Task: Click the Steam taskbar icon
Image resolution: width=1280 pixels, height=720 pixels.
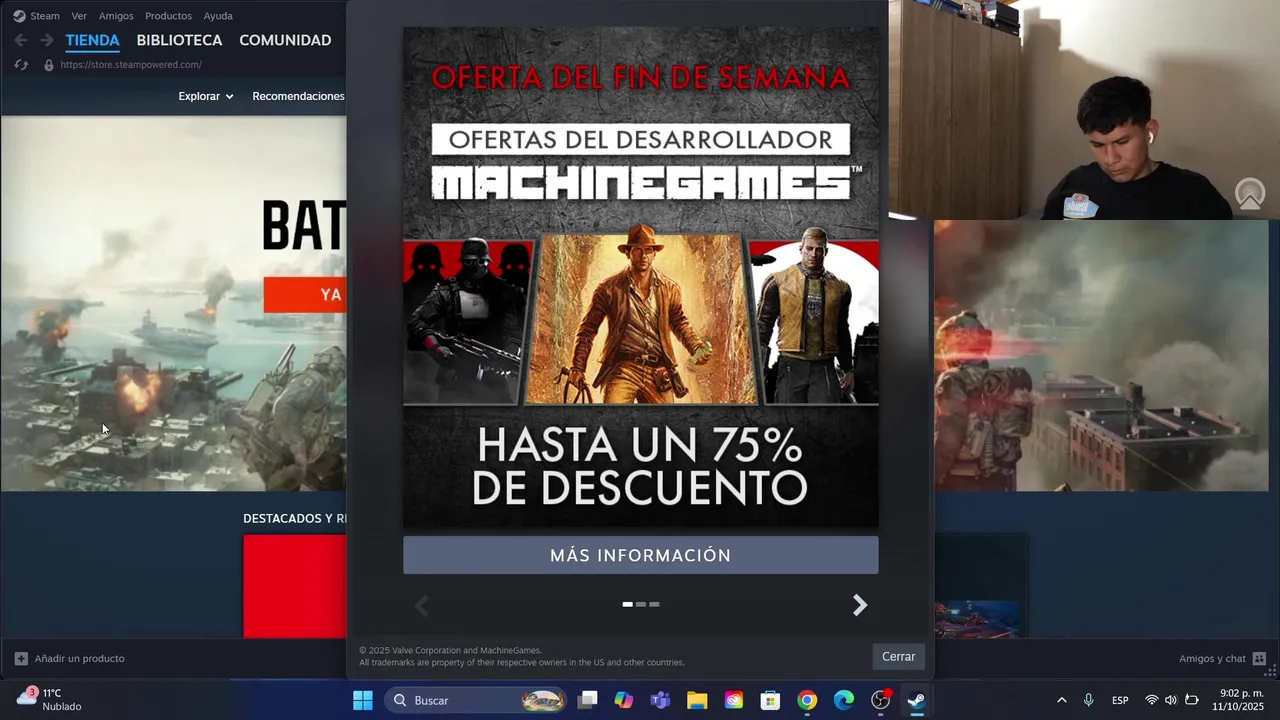Action: (x=916, y=700)
